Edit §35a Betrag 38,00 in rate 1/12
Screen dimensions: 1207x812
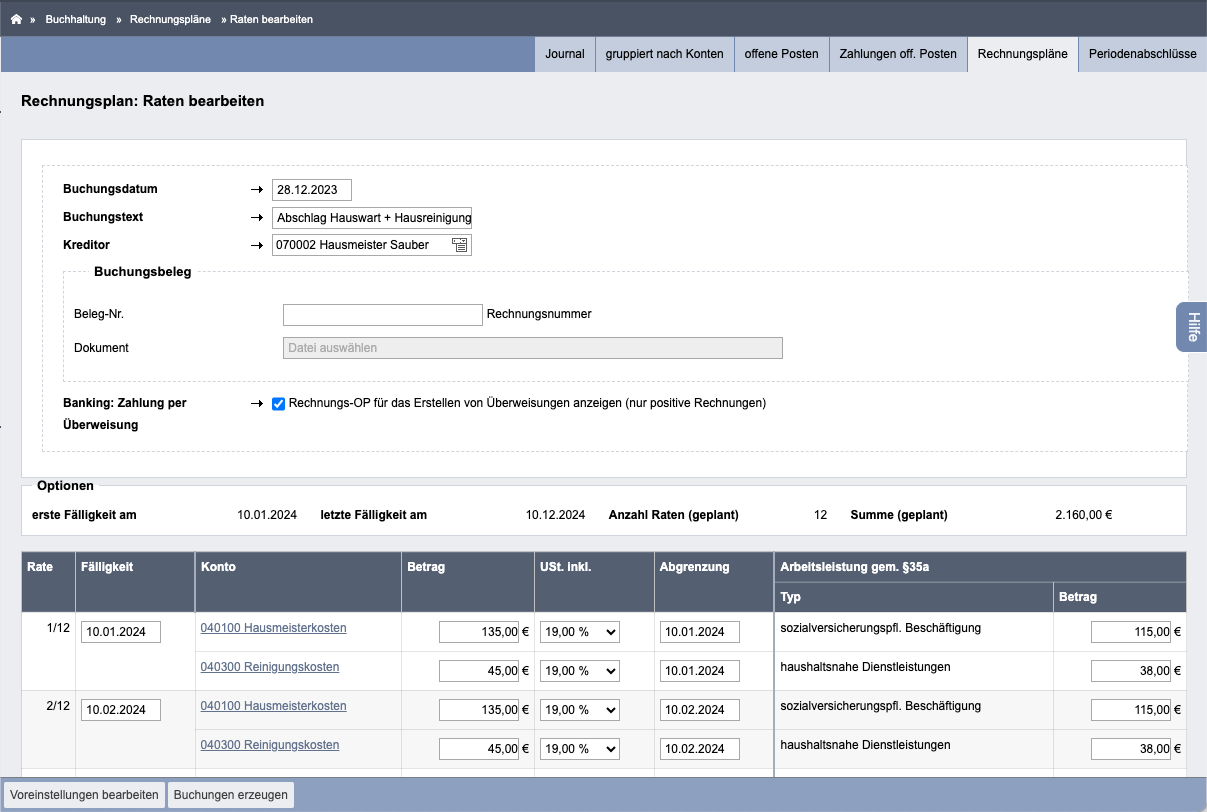coord(1131,671)
